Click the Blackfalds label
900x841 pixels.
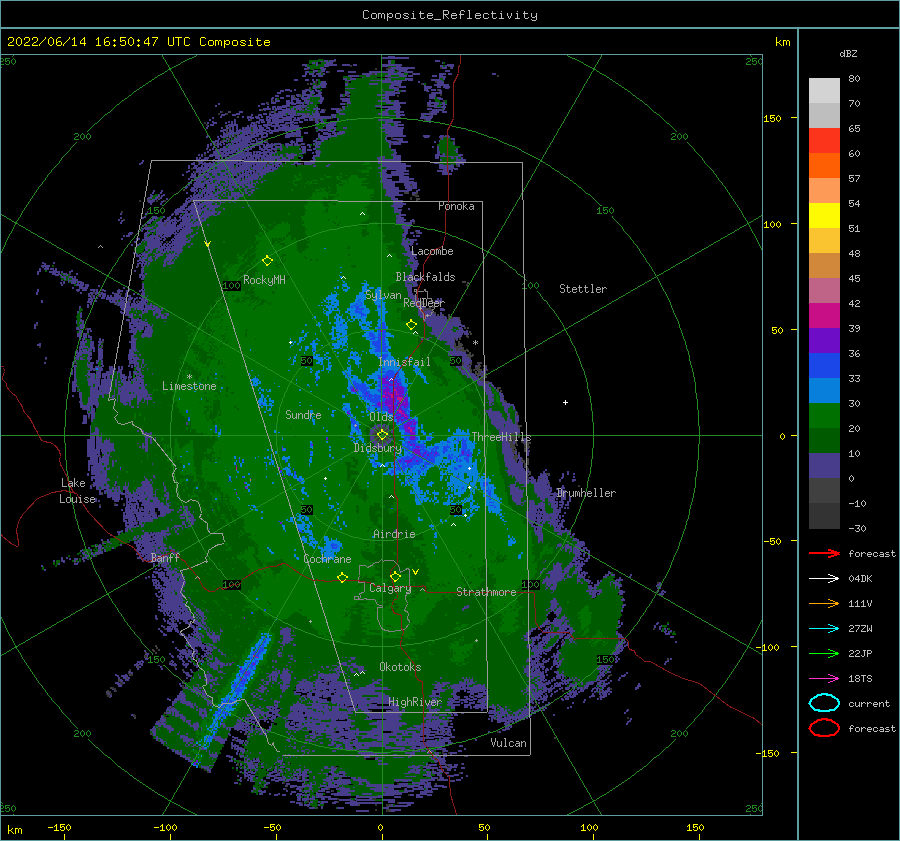click(x=425, y=277)
